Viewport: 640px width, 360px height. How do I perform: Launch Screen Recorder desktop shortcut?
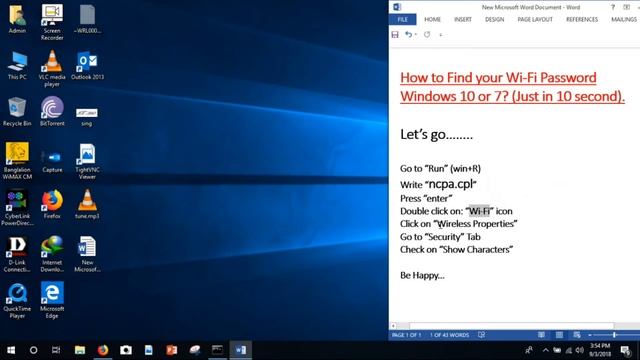click(52, 22)
